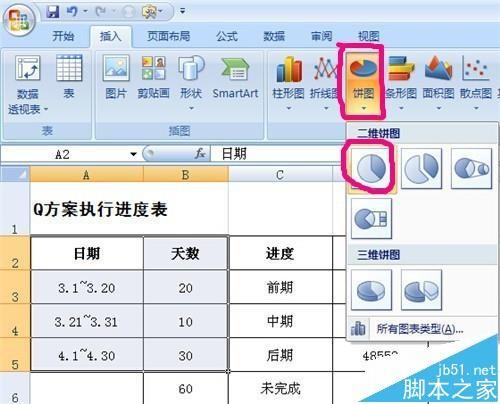Screen dimensions: 500x404
Task: Open the 折线图 line chart menu
Action: (x=325, y=83)
